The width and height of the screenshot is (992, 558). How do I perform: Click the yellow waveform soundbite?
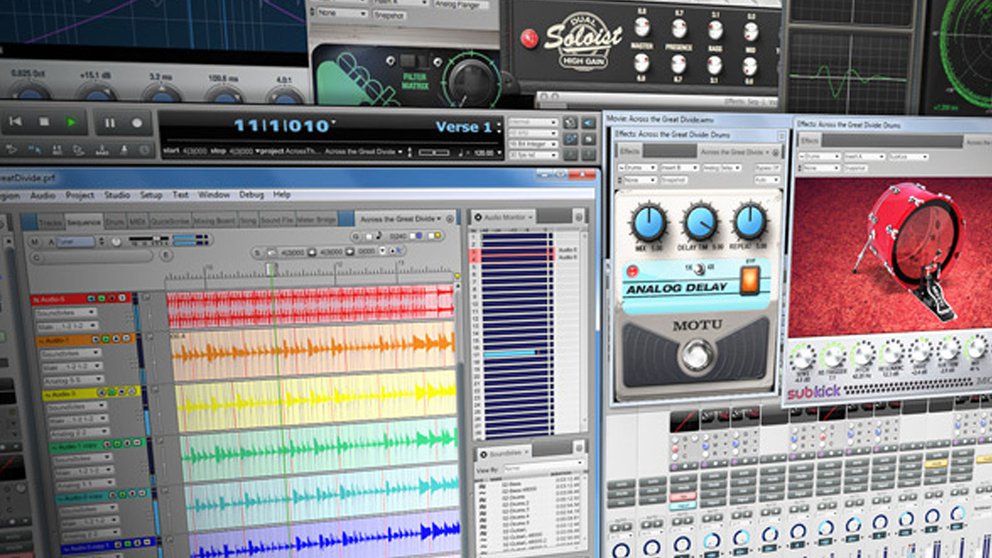(x=316, y=402)
